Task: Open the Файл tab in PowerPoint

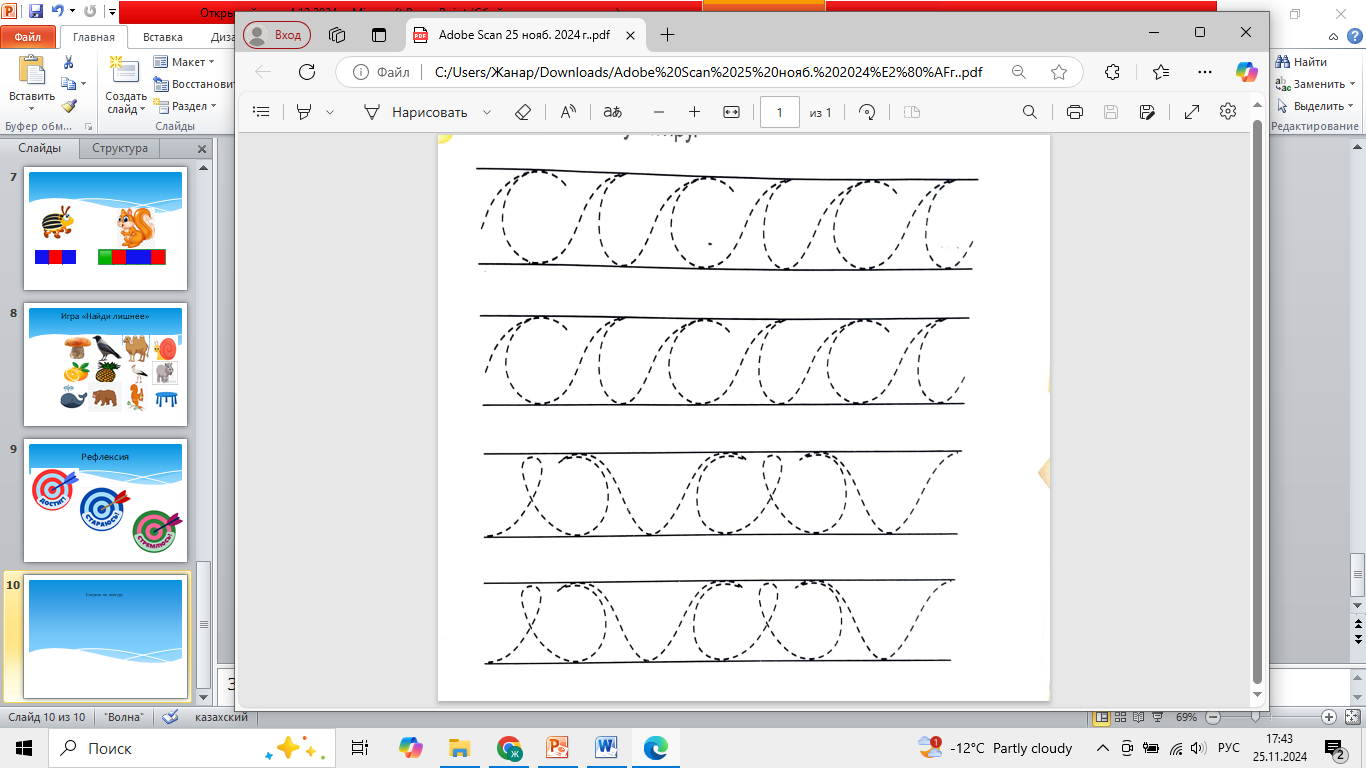Action: pos(28,37)
